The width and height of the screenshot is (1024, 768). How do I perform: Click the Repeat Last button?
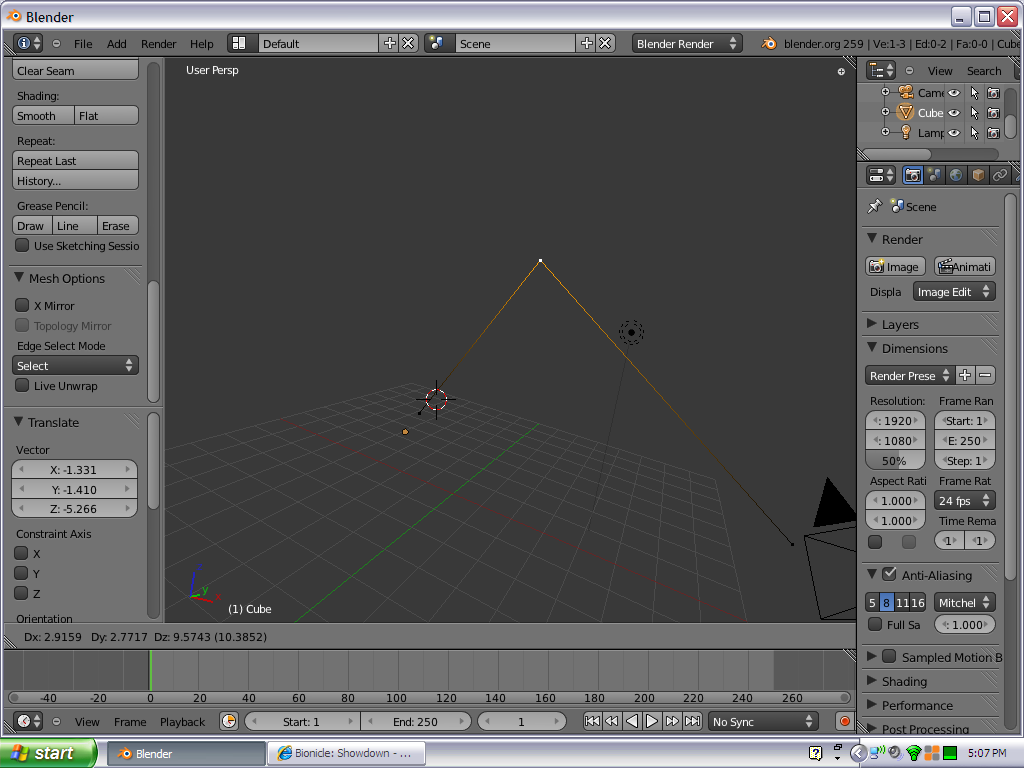coord(75,161)
